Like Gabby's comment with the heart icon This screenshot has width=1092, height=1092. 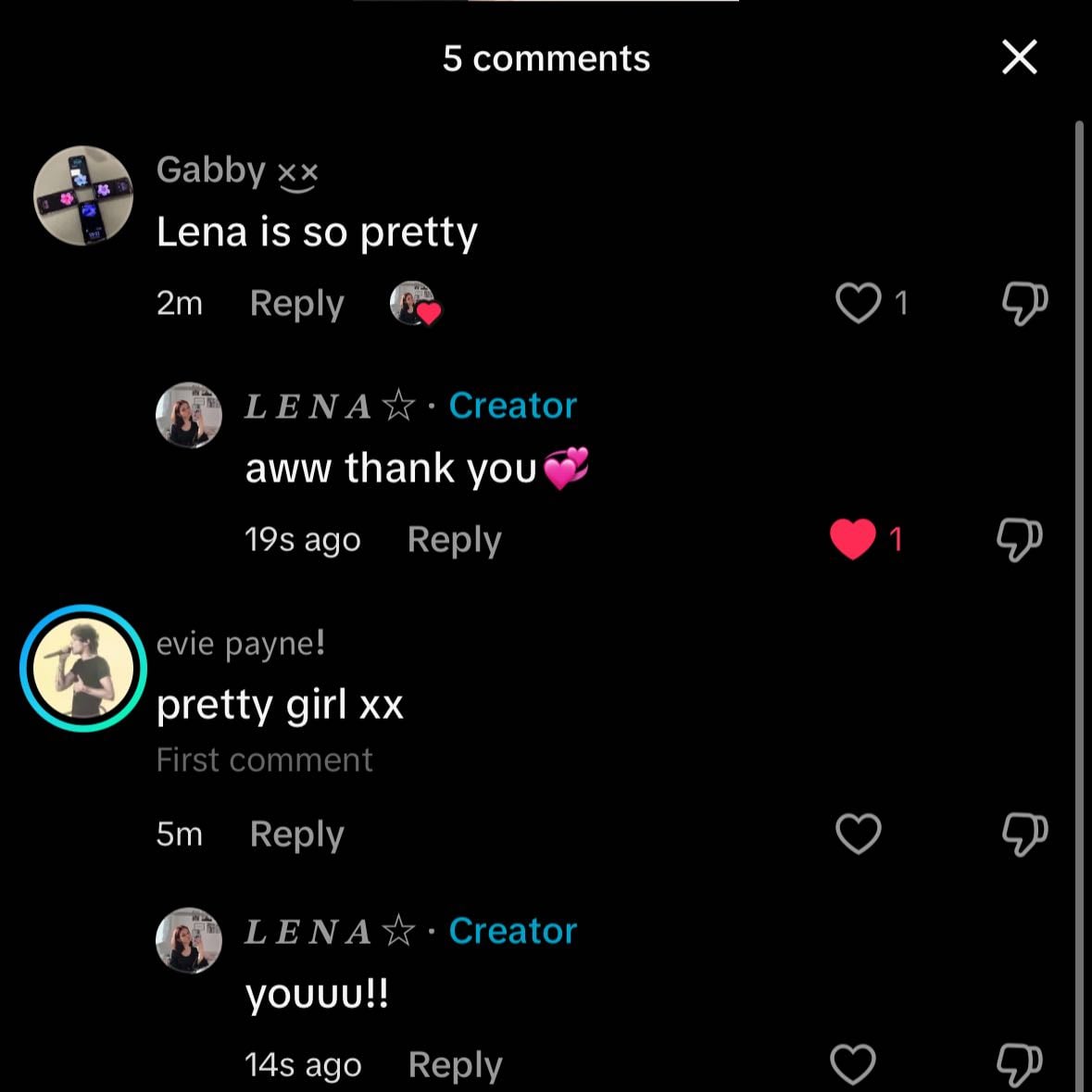[x=858, y=303]
